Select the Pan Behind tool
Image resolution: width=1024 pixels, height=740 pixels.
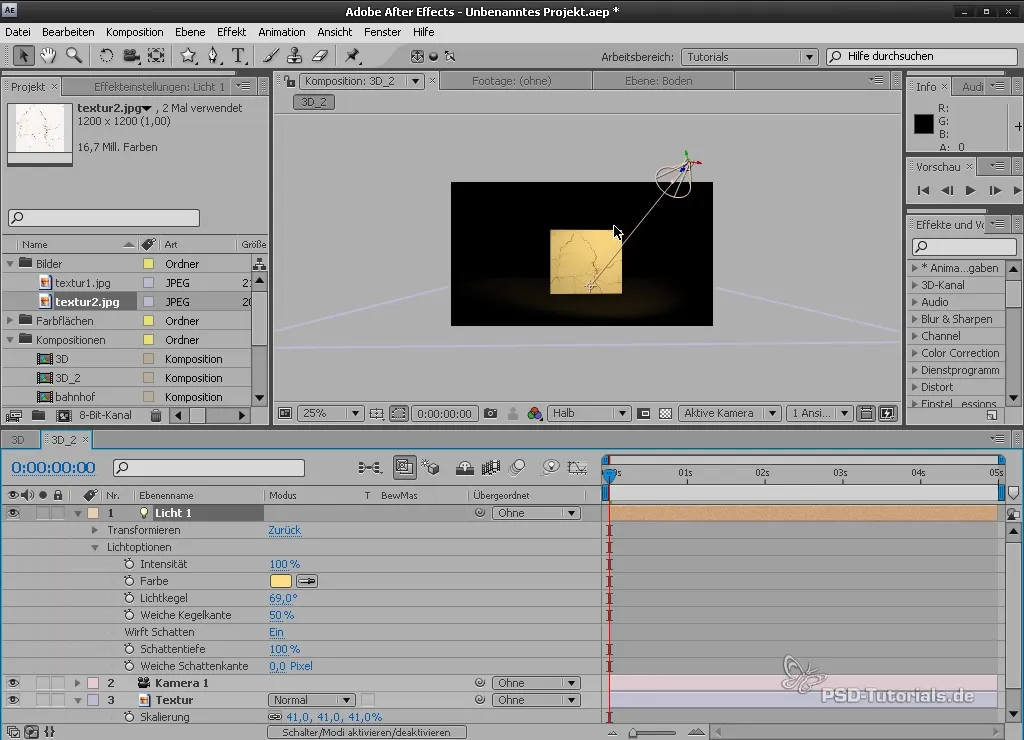tap(156, 56)
